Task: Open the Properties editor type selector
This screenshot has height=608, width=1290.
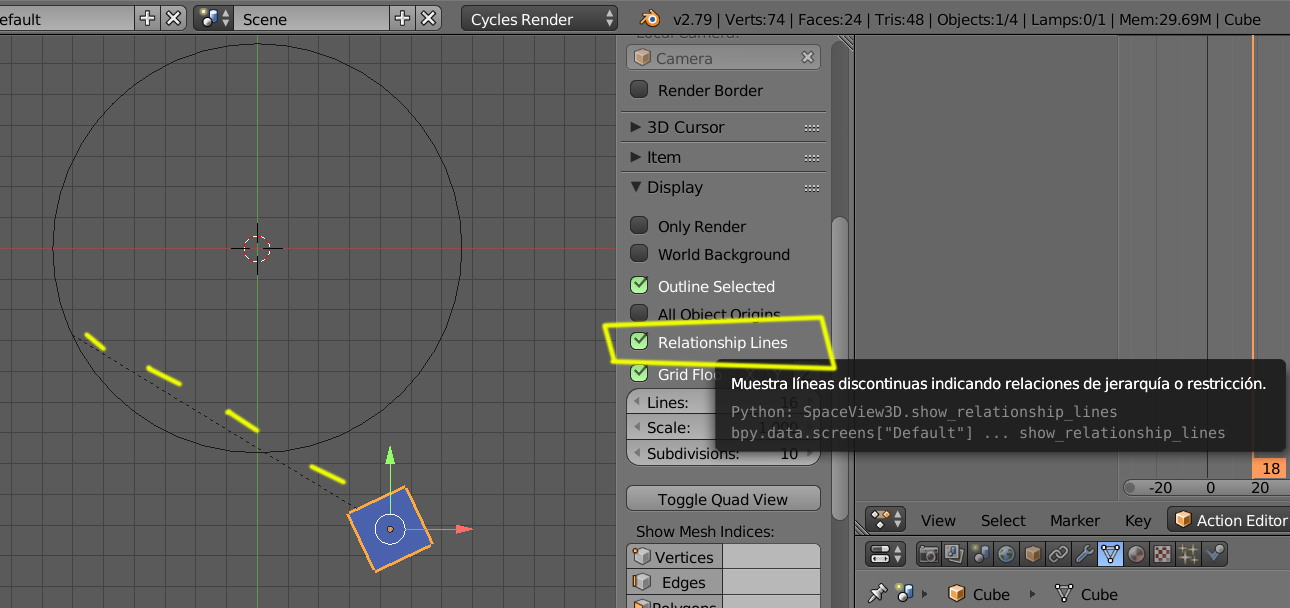Action: [886, 553]
